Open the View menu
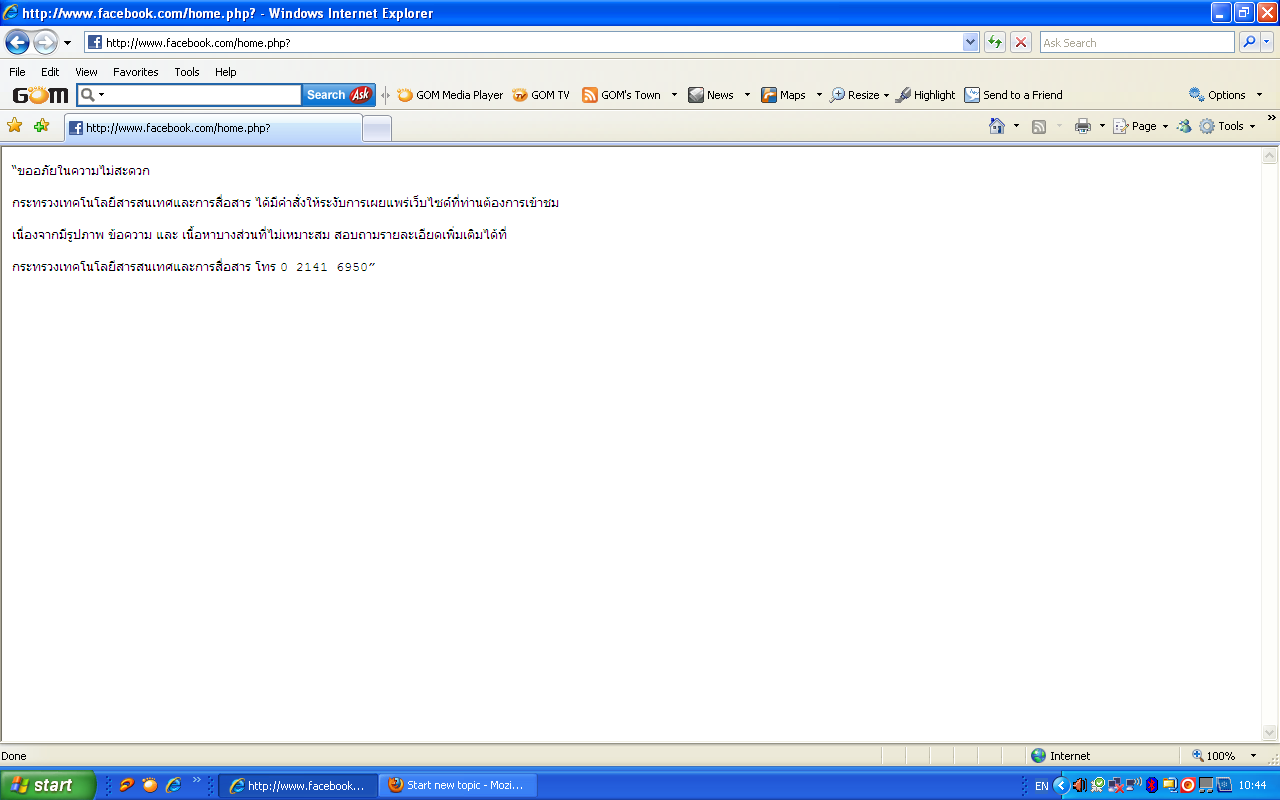Viewport: 1280px width, 800px height. (86, 72)
